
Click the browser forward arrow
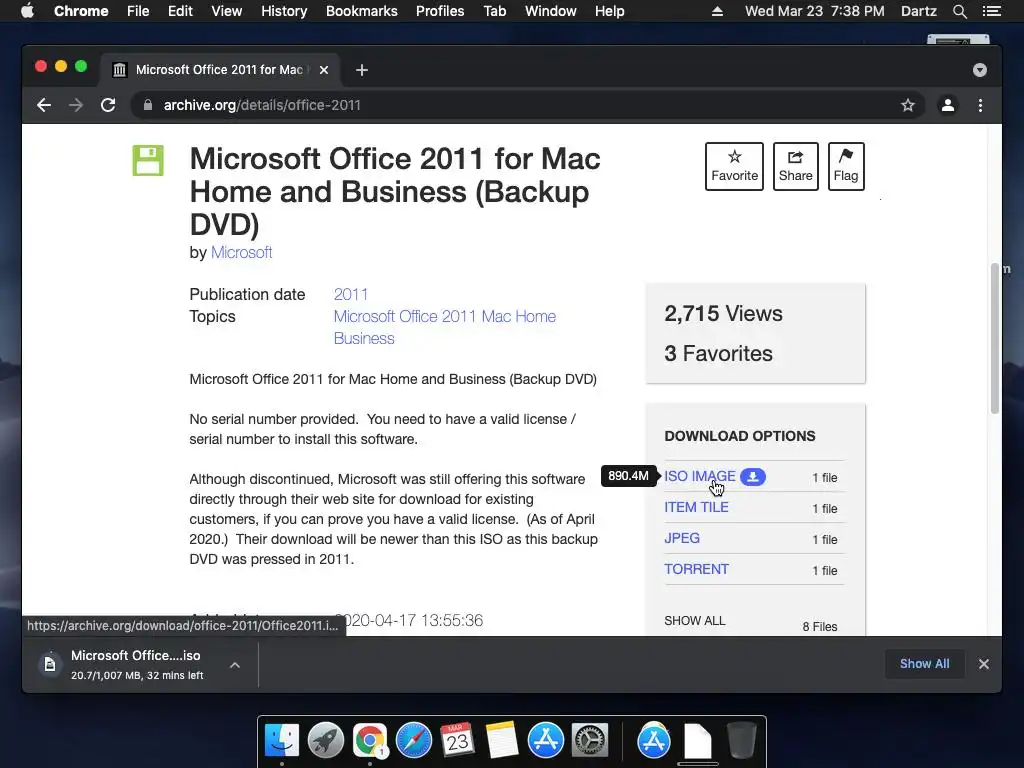(76, 105)
